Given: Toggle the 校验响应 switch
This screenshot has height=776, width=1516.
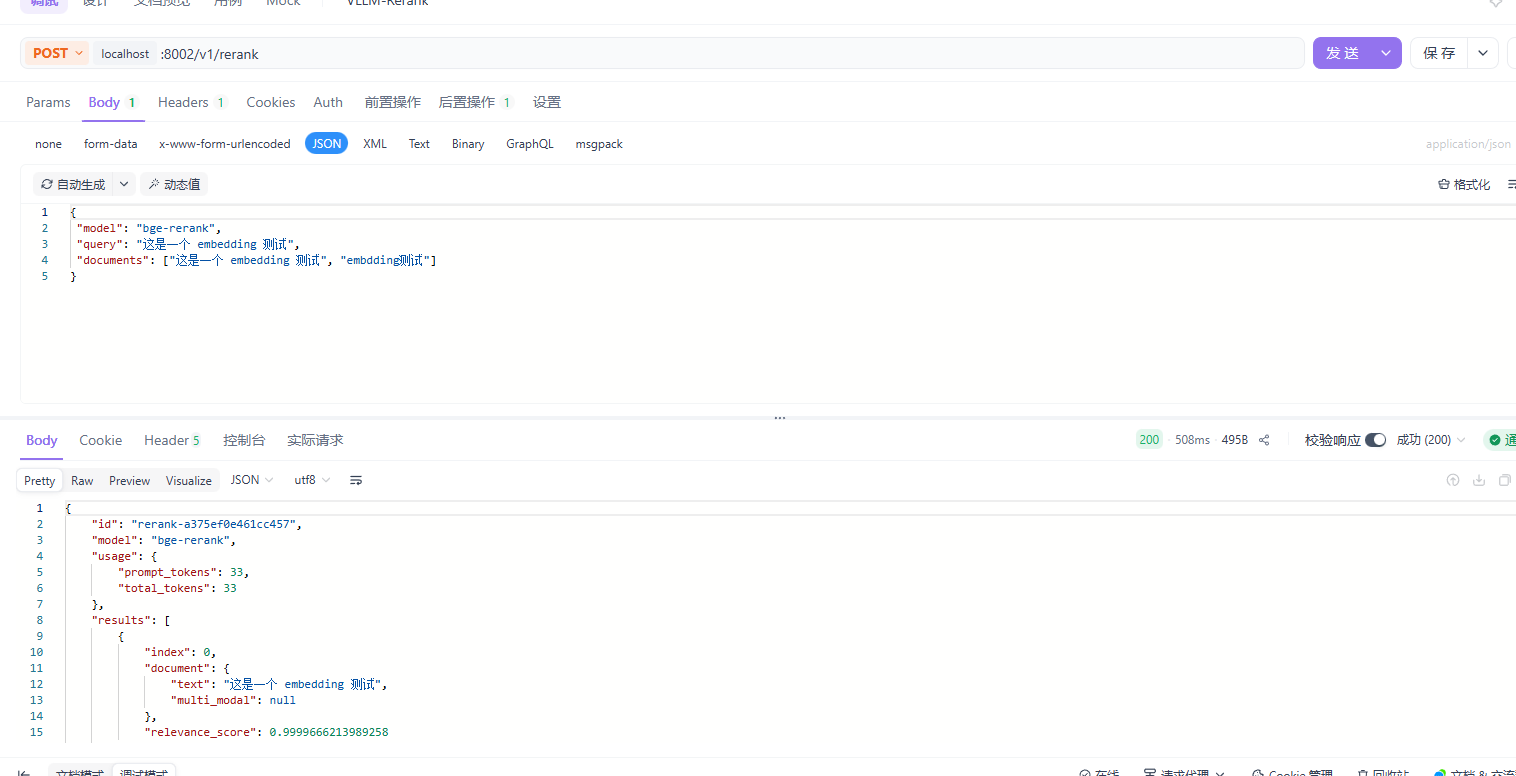Looking at the screenshot, I should click(1375, 440).
